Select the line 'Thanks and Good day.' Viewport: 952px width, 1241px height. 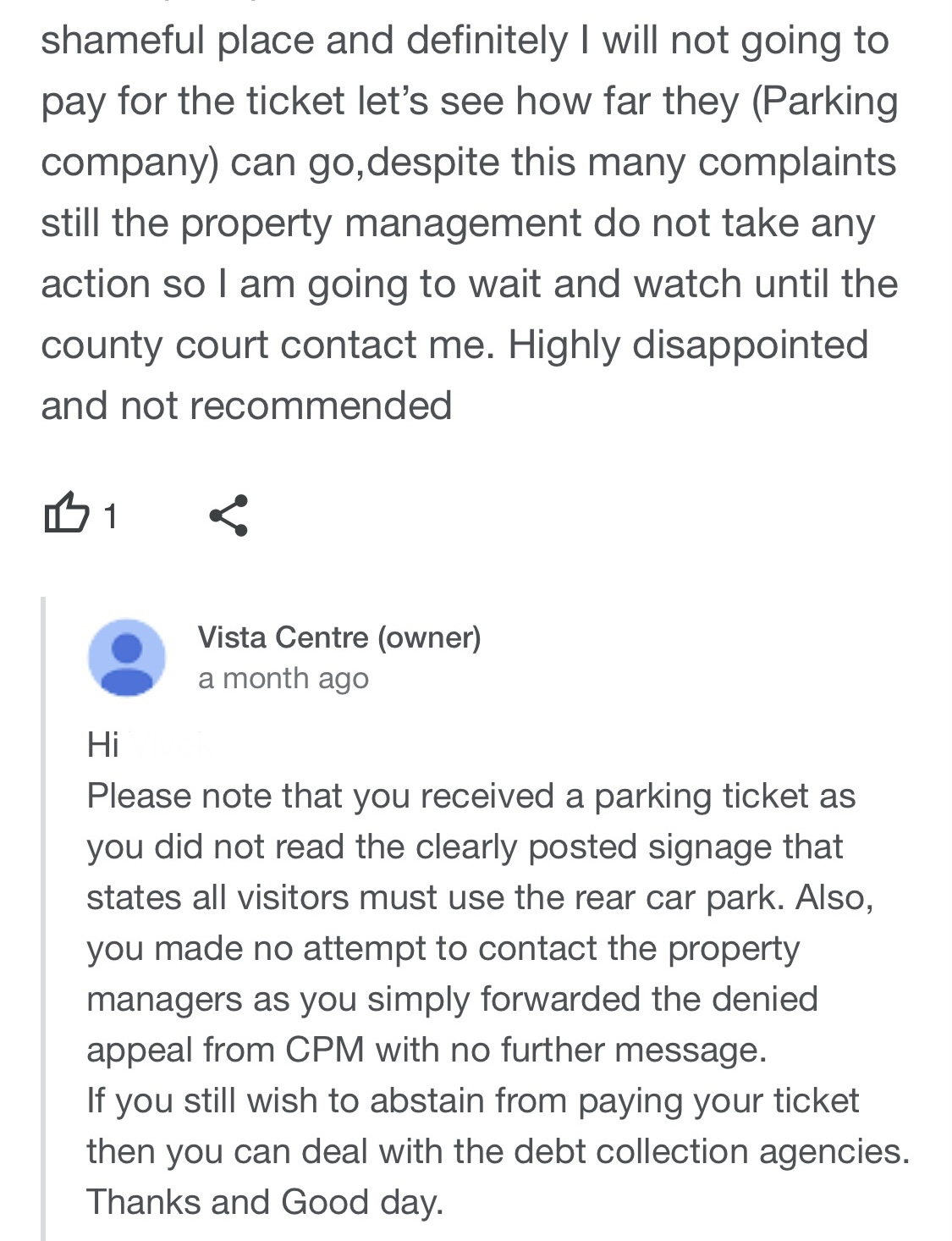tap(265, 1202)
